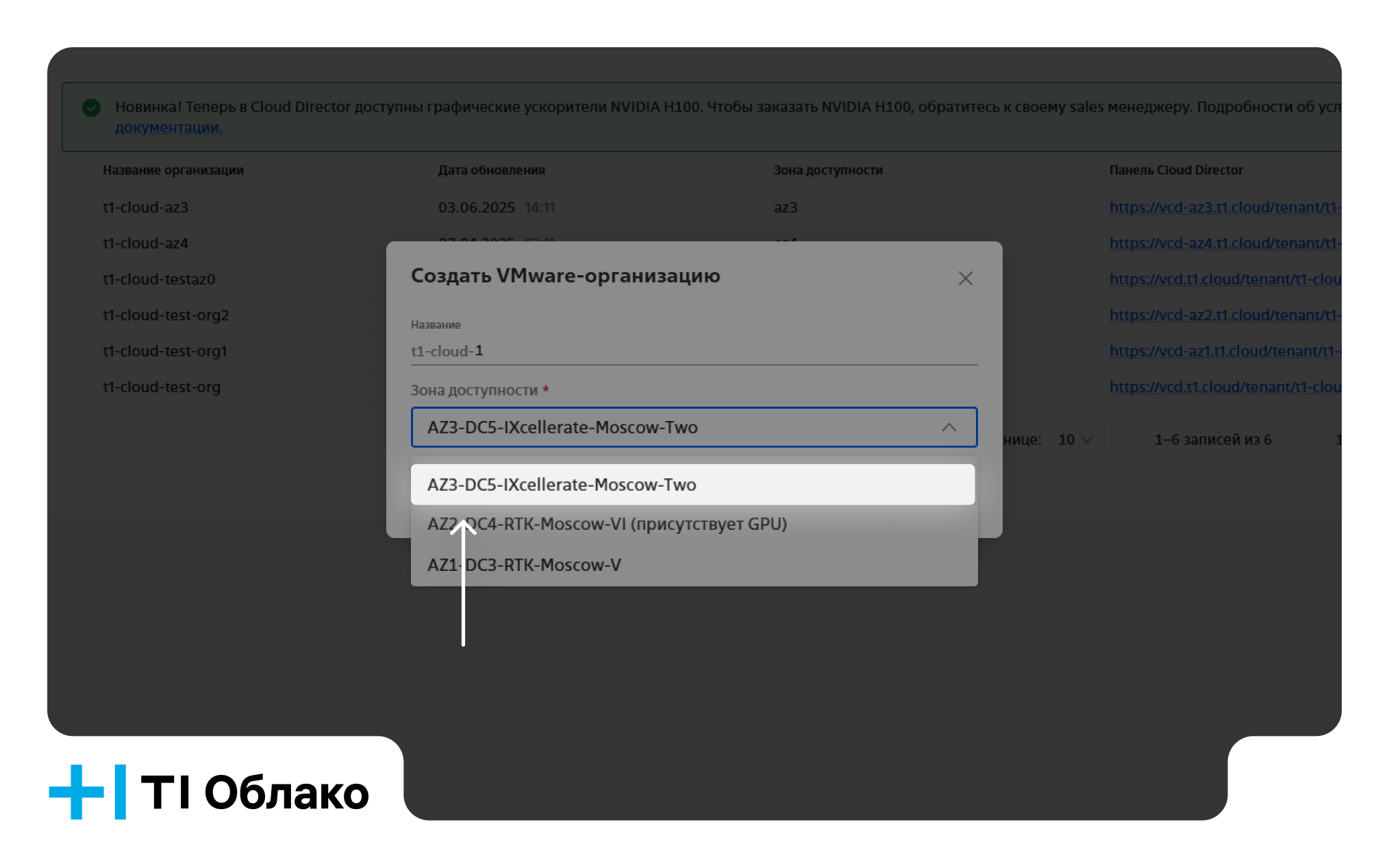This screenshot has height=868, width=1389.
Task: Open Cloud Director link for t1-cloud-testaz0 row
Action: [1225, 279]
